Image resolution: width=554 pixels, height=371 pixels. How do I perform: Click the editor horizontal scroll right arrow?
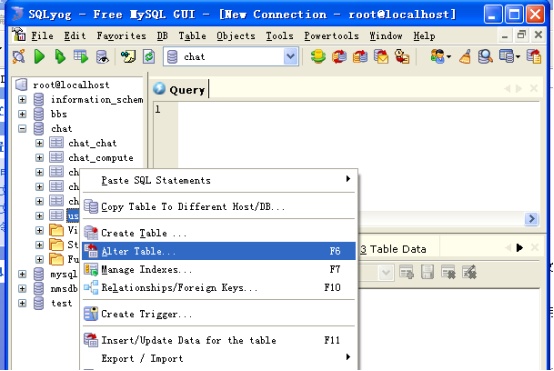coord(532,219)
